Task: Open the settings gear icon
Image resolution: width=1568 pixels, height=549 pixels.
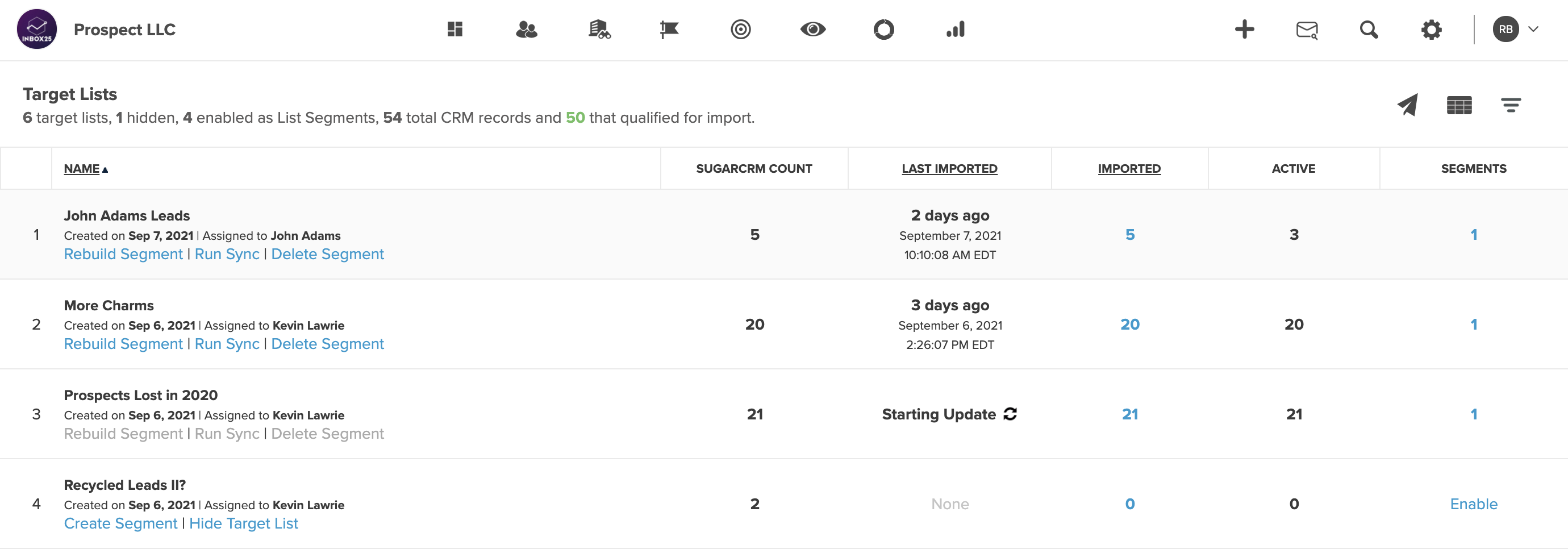Action: [x=1431, y=29]
